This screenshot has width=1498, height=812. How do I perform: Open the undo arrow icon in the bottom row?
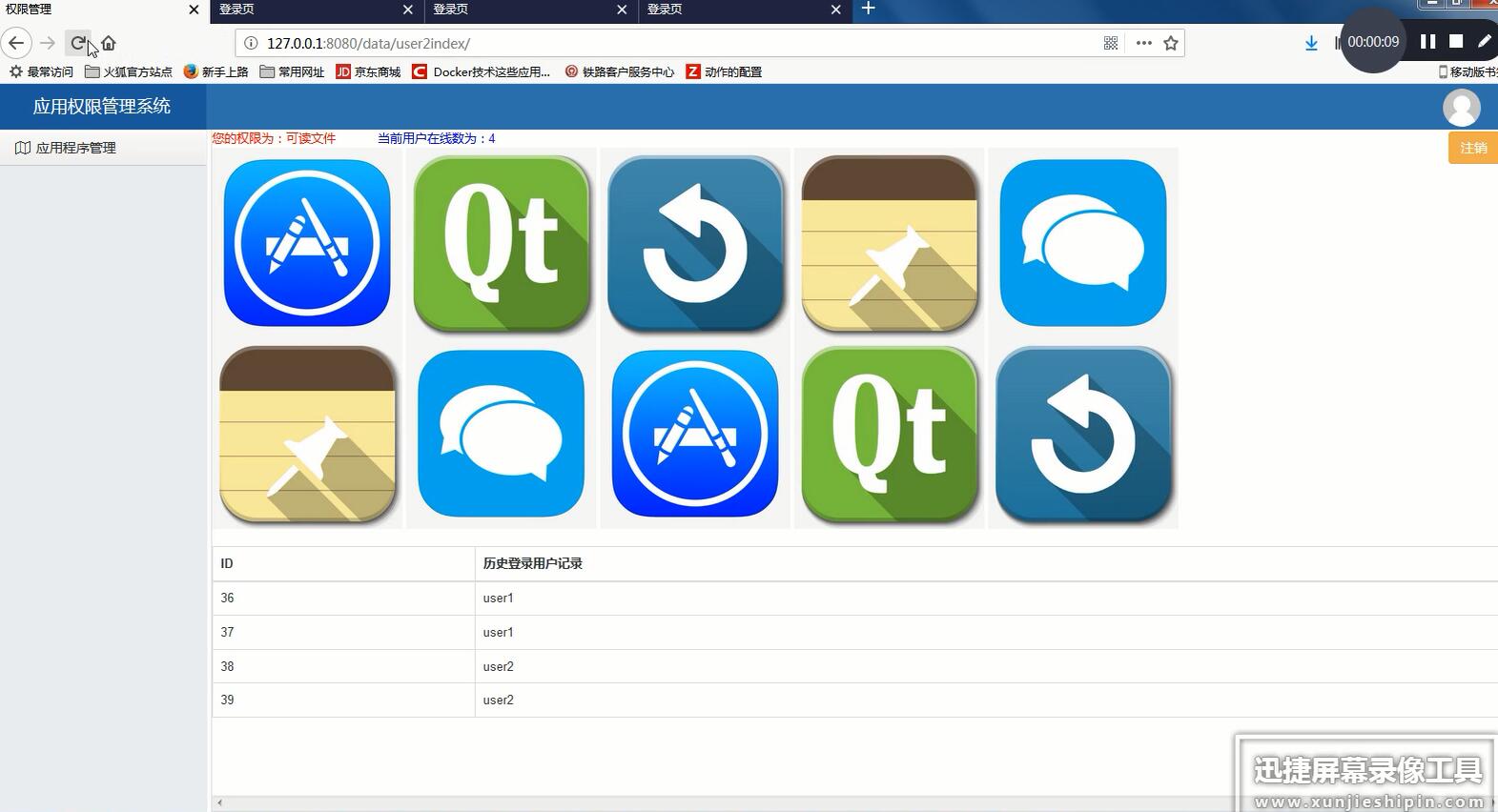1083,434
